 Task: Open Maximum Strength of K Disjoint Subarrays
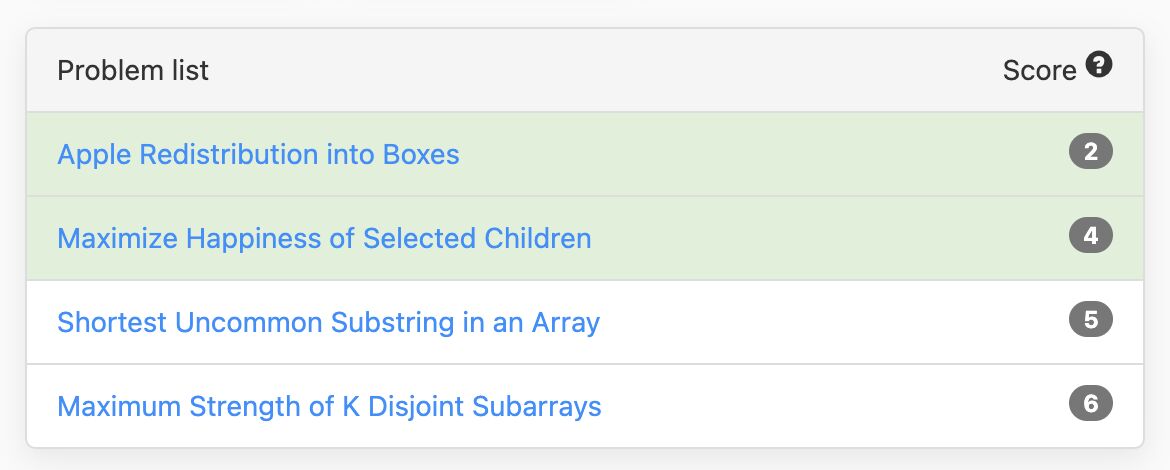(x=329, y=407)
